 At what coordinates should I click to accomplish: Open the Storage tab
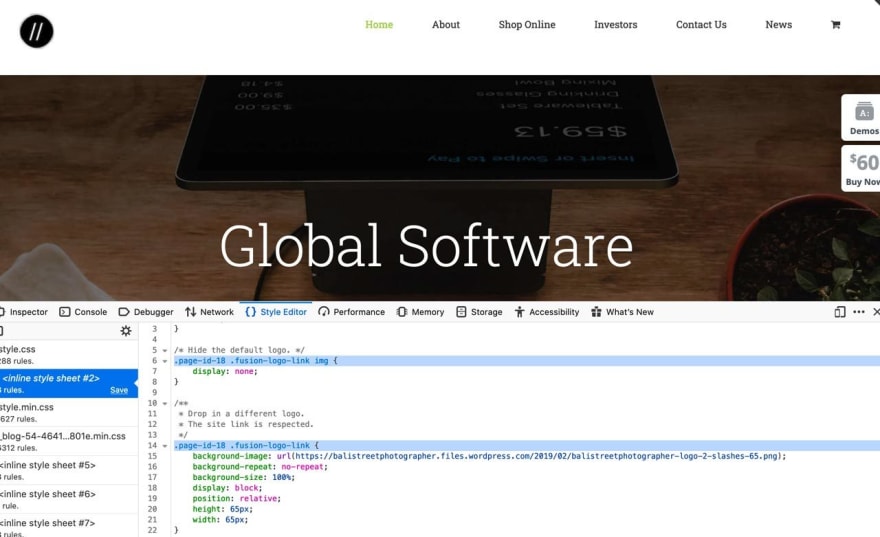pyautogui.click(x=479, y=312)
